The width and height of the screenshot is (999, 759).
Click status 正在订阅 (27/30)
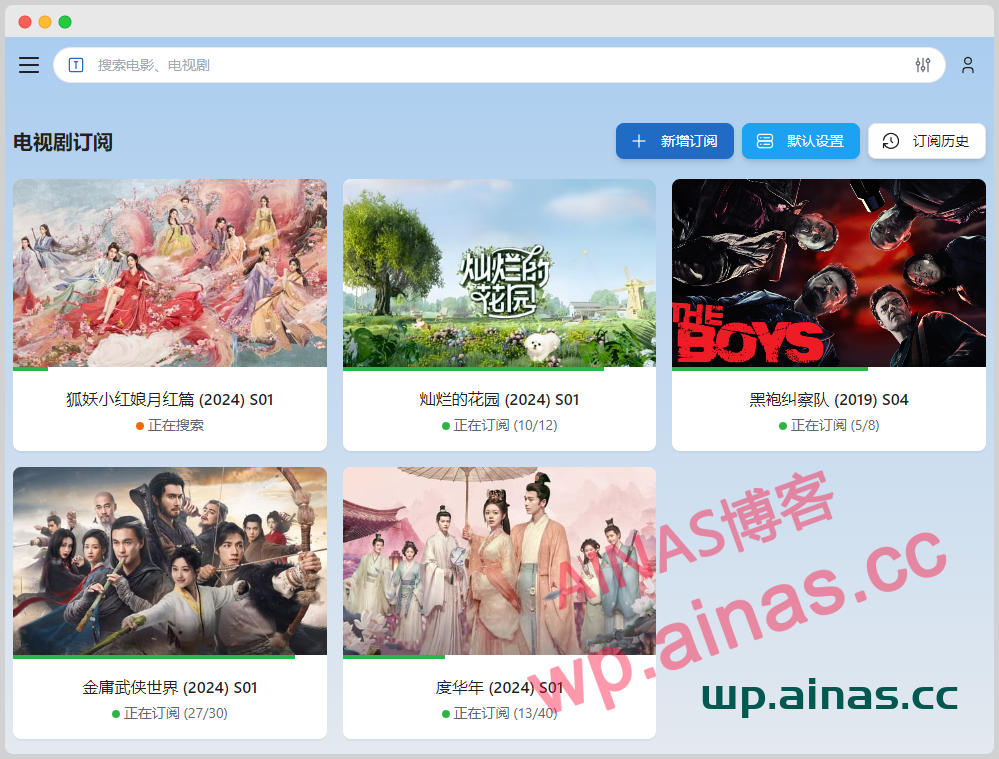(x=176, y=713)
